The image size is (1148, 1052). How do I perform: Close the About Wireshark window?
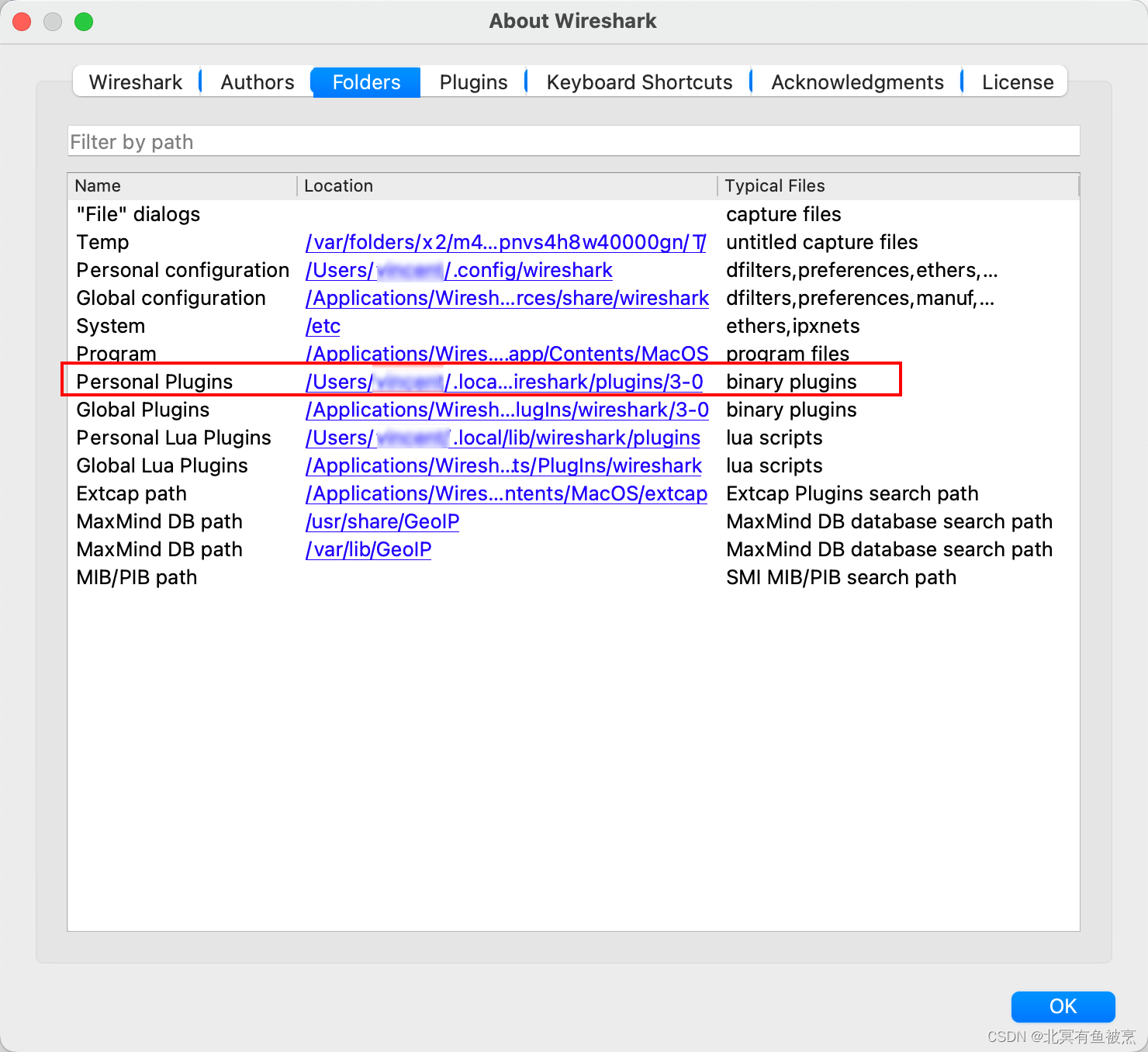pos(22,22)
